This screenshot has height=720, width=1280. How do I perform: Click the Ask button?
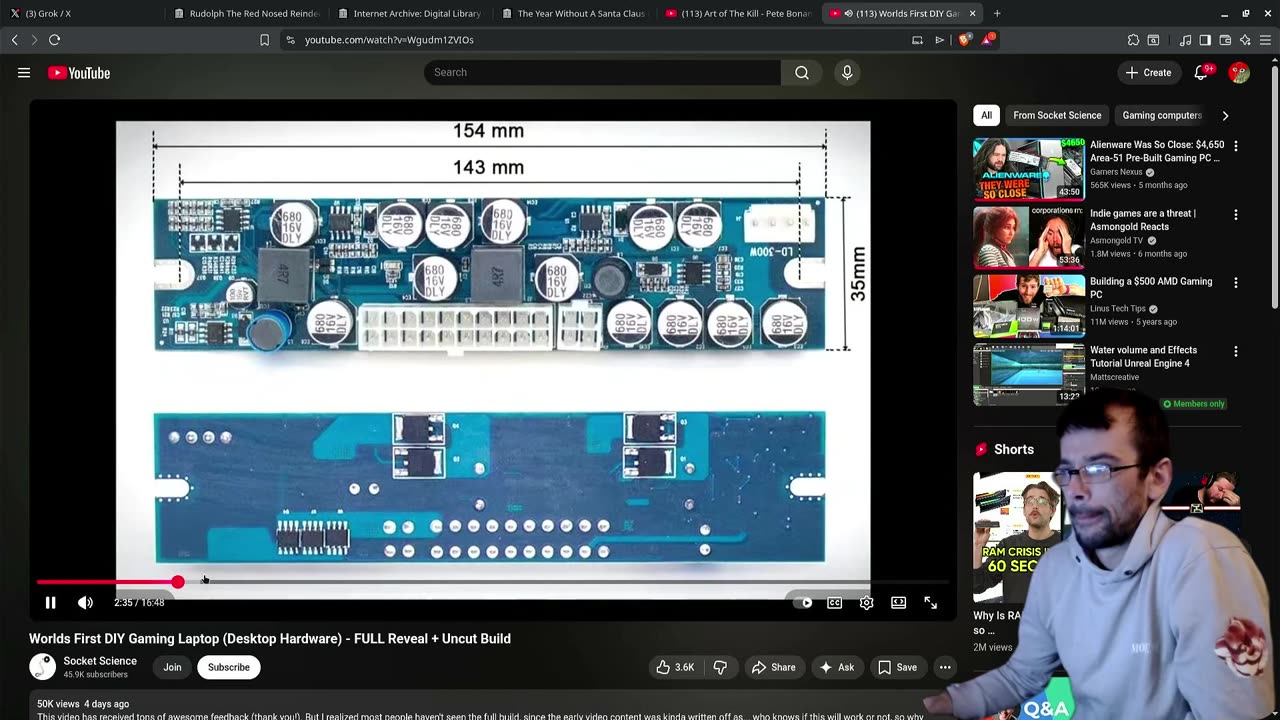837,667
